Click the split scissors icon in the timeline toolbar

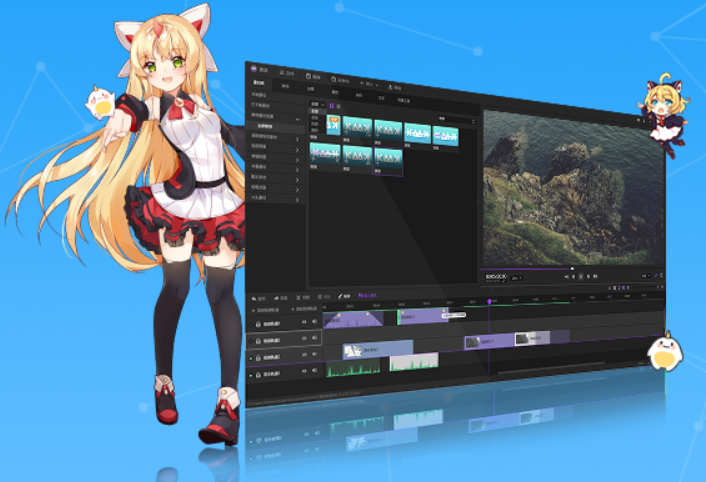pyautogui.click(x=298, y=297)
